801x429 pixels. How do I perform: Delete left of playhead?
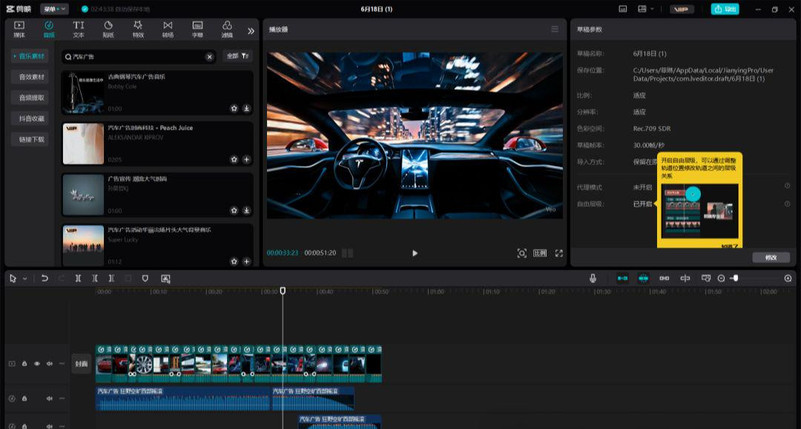[95, 278]
